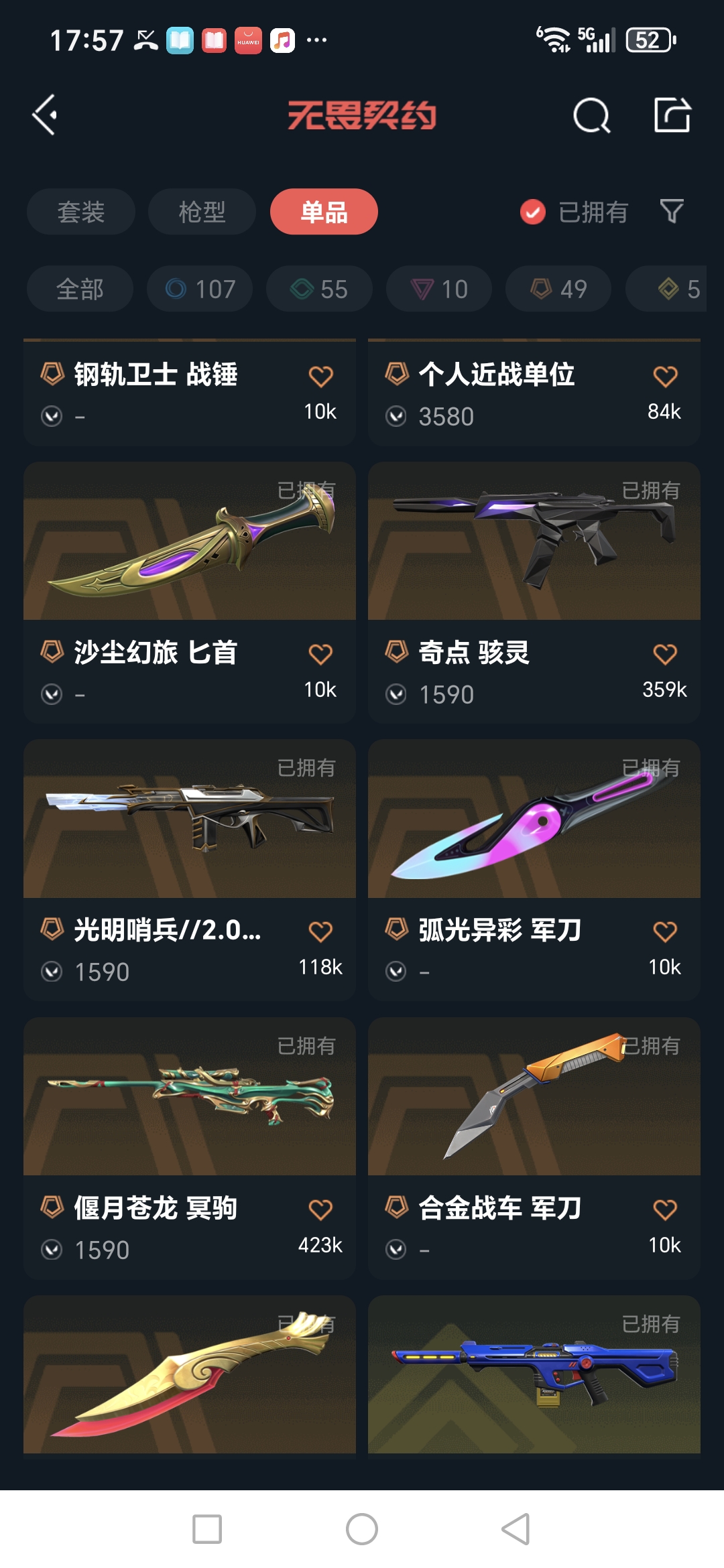Filter by blue tier showing 107

point(200,289)
